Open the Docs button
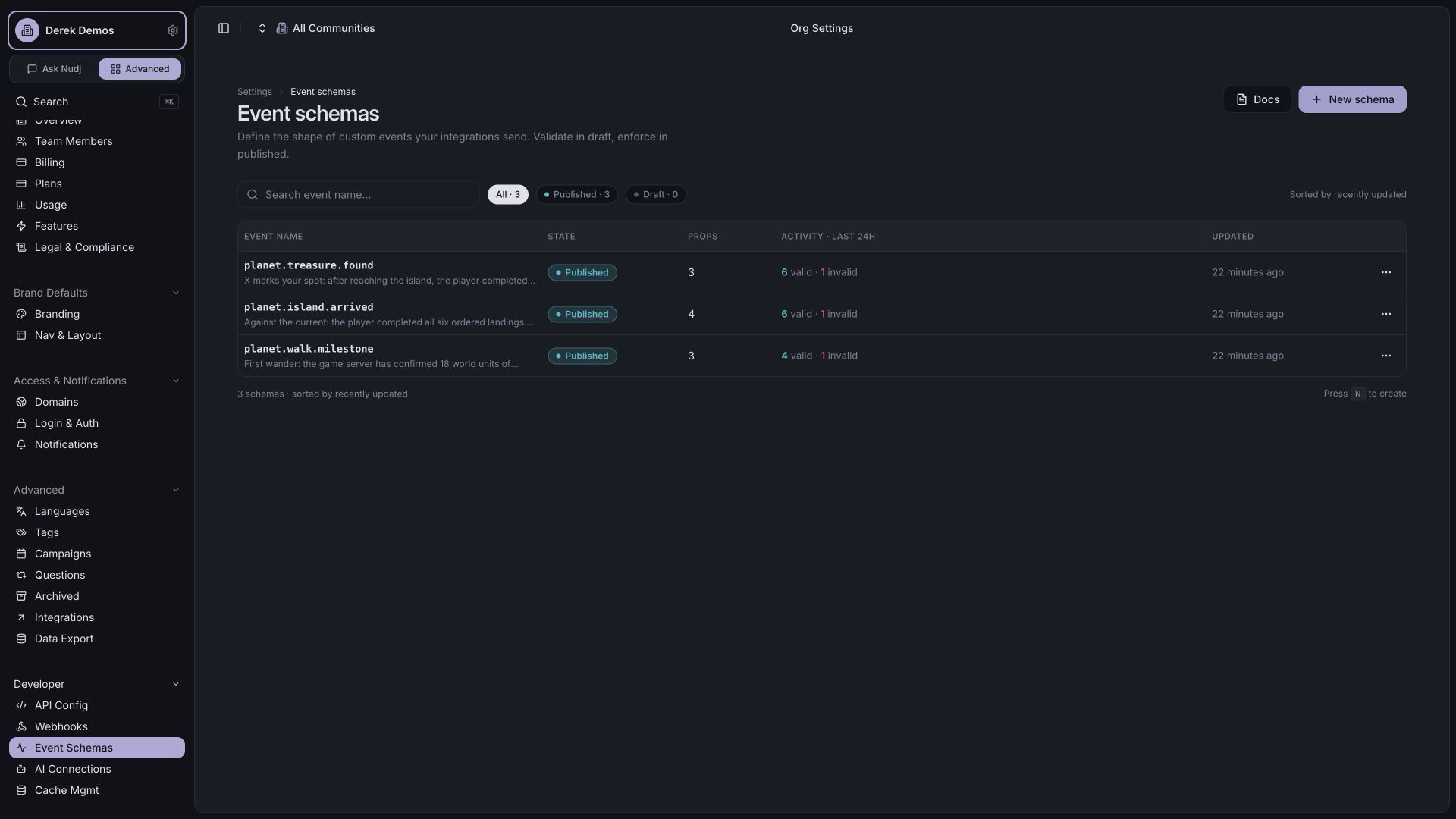 tap(1257, 99)
